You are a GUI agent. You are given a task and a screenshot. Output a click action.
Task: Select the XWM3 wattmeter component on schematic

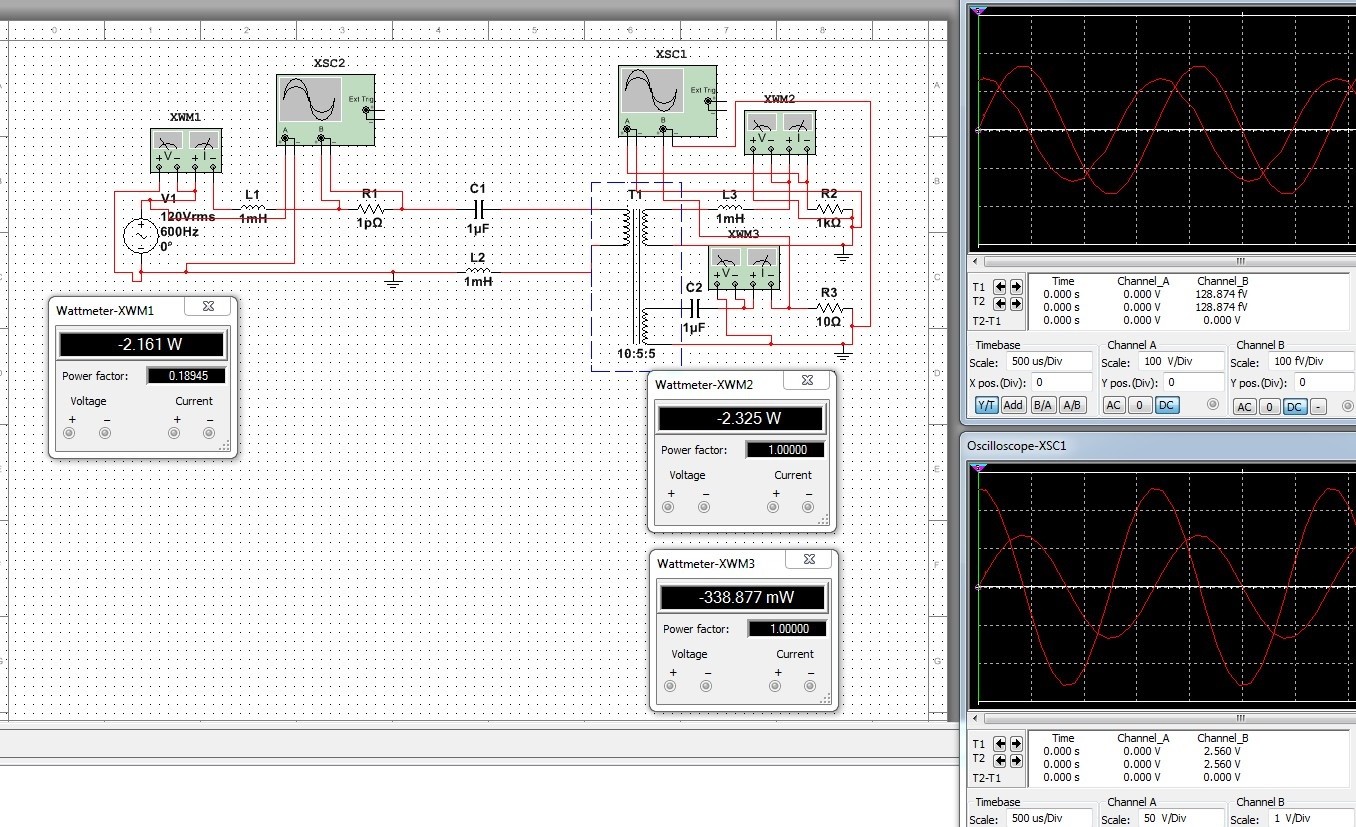pyautogui.click(x=745, y=267)
